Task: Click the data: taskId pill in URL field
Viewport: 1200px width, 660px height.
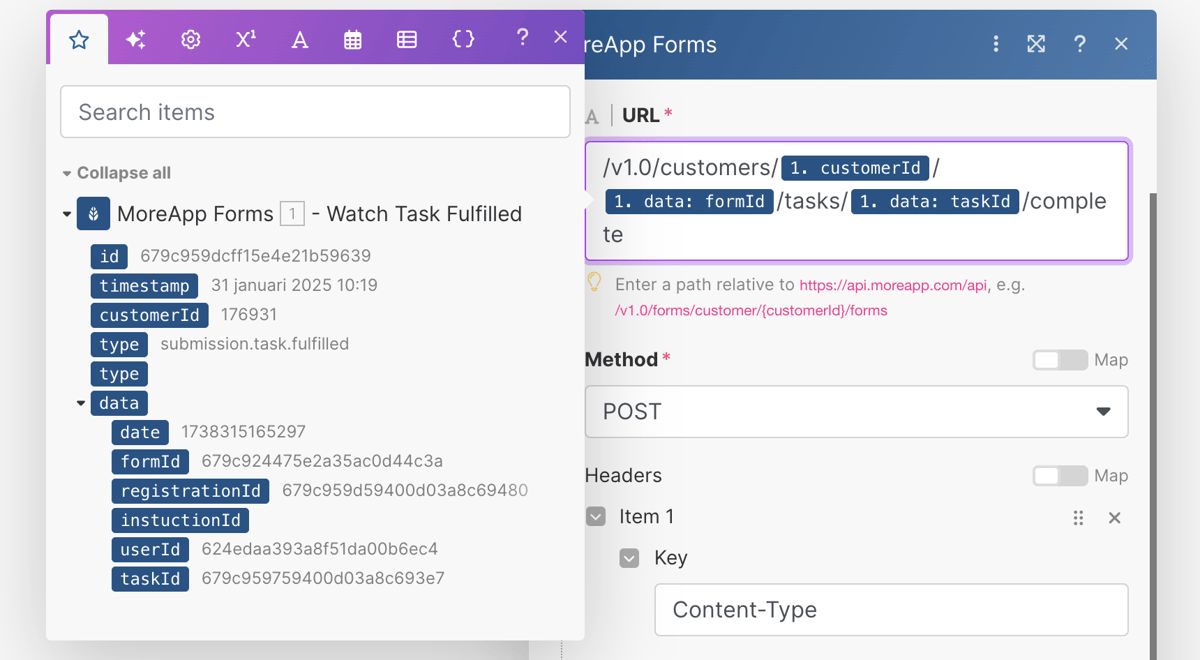Action: 935,201
